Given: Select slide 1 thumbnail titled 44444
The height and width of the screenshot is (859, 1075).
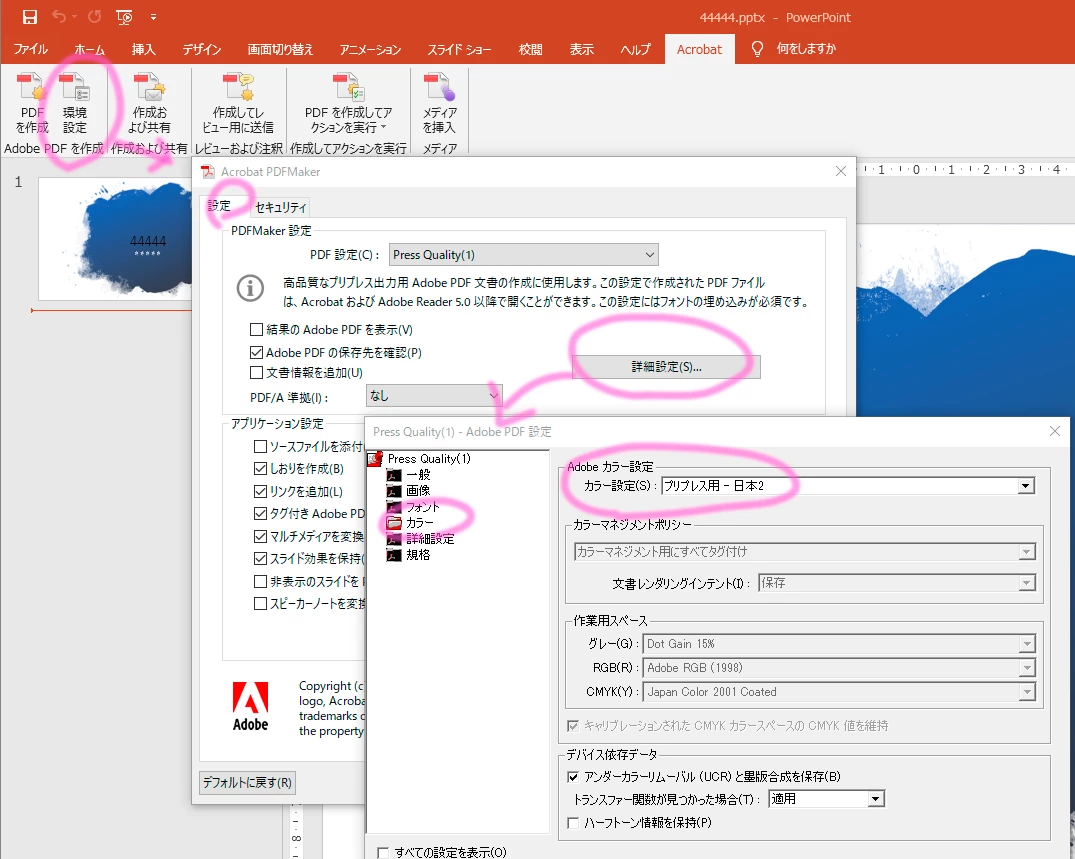Looking at the screenshot, I should 115,239.
